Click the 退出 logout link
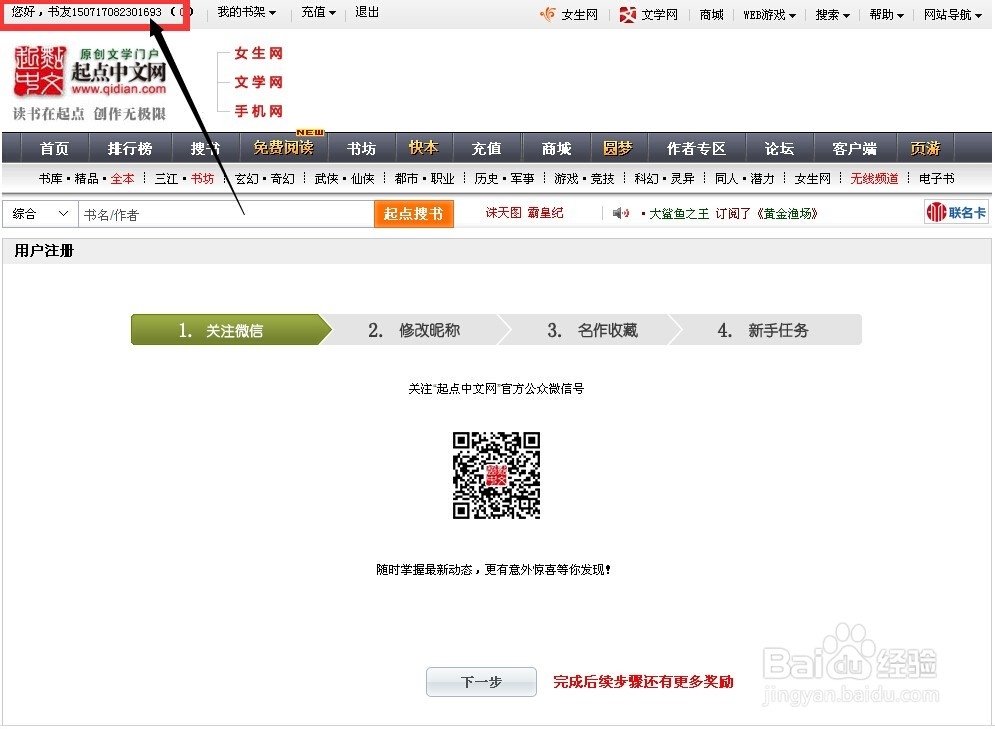 (367, 12)
